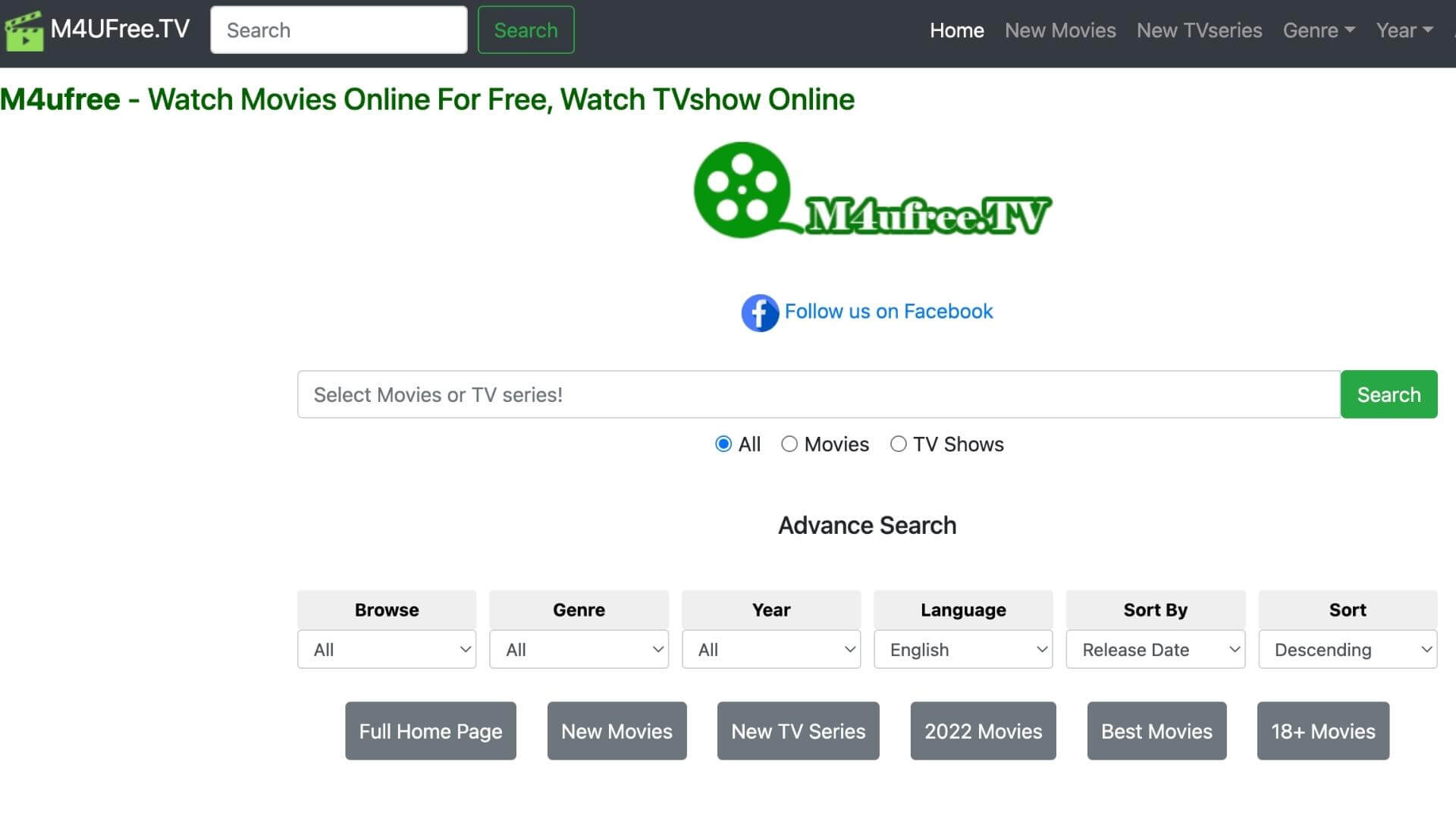Click the M4UFree.TV clapperboard logo icon
1456x819 pixels.
(x=24, y=30)
